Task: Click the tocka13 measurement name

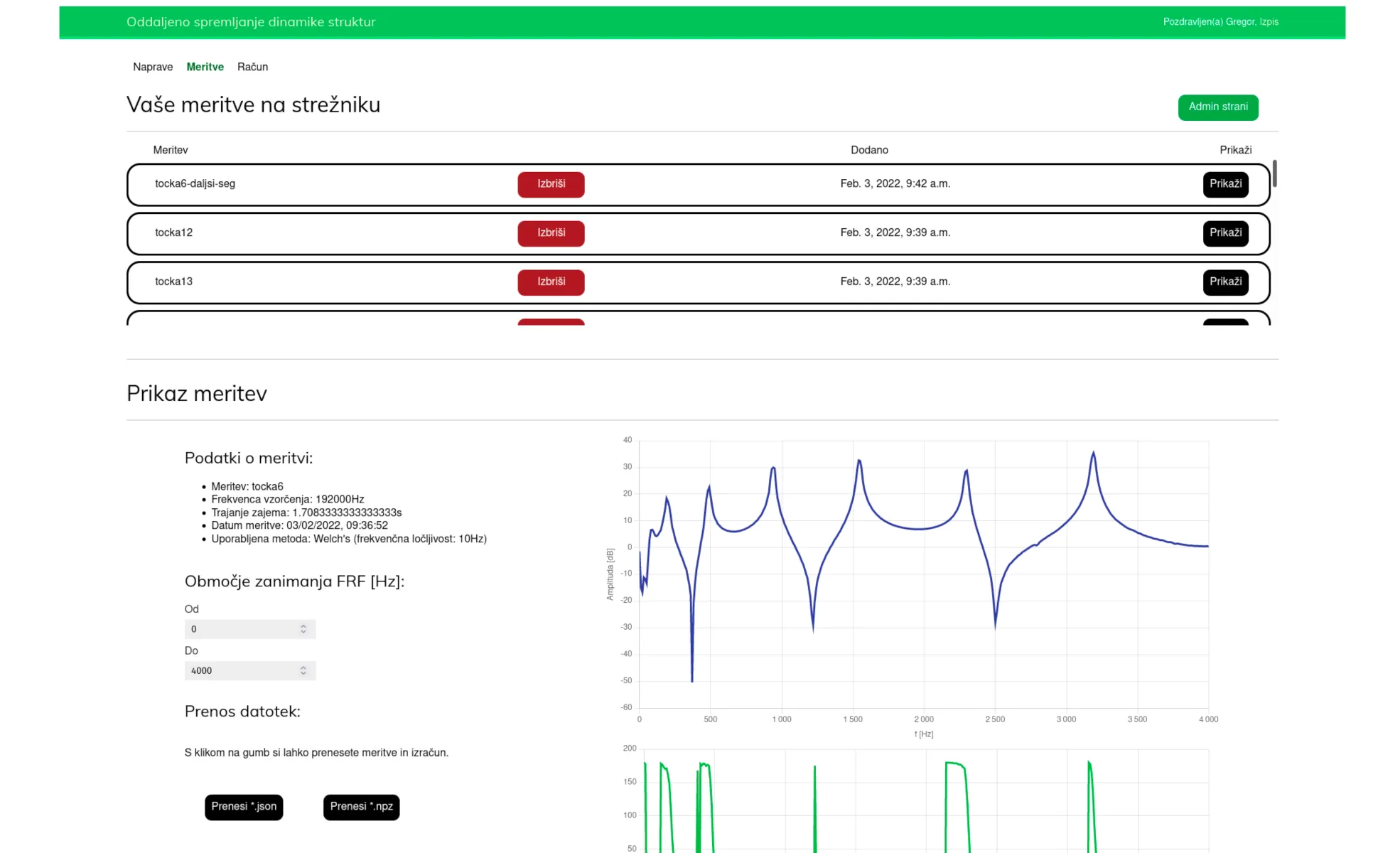Action: [173, 281]
